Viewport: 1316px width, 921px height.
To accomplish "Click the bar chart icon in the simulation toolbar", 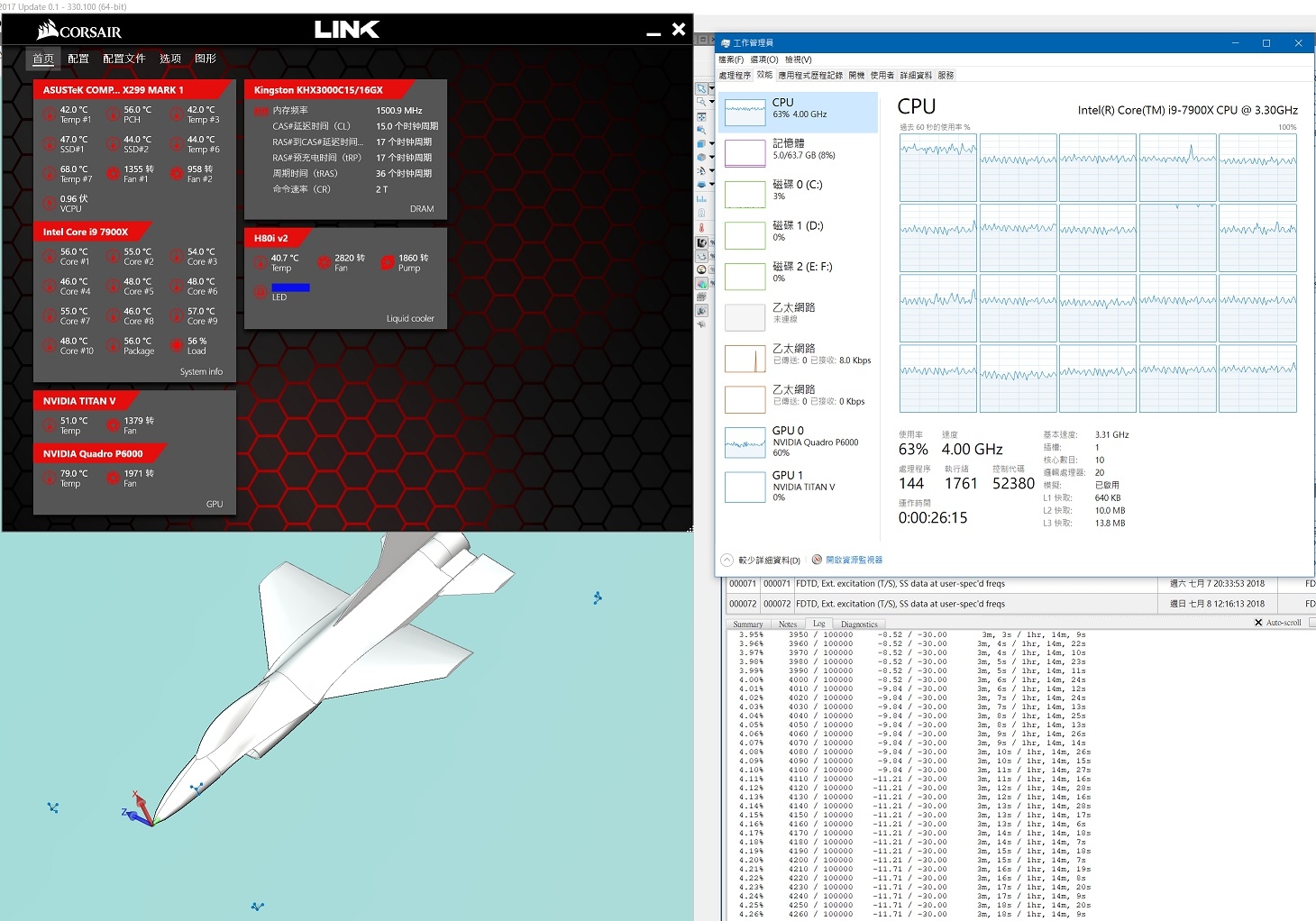I will 701,198.
